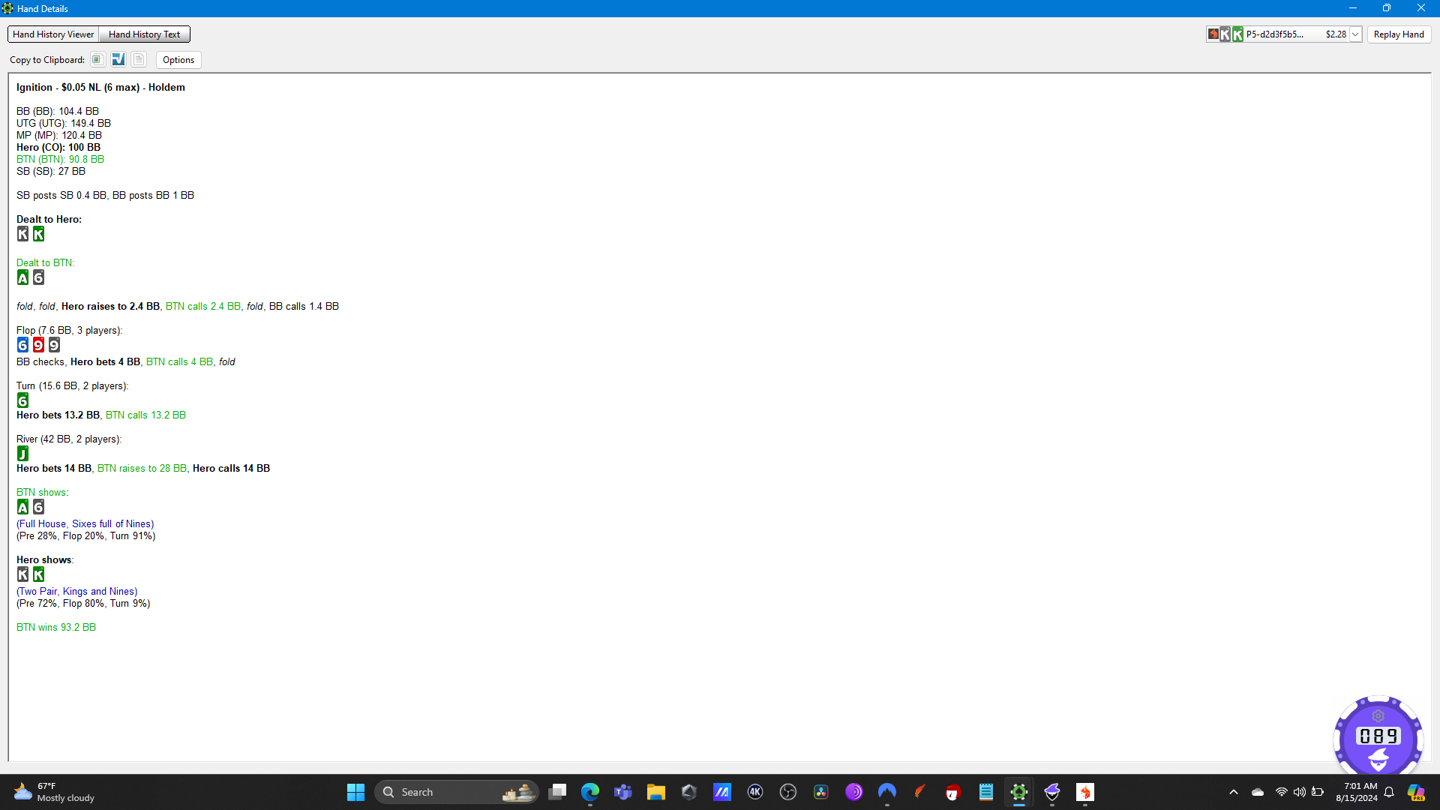Open the Options button
Image resolution: width=1440 pixels, height=810 pixels.
coord(178,60)
